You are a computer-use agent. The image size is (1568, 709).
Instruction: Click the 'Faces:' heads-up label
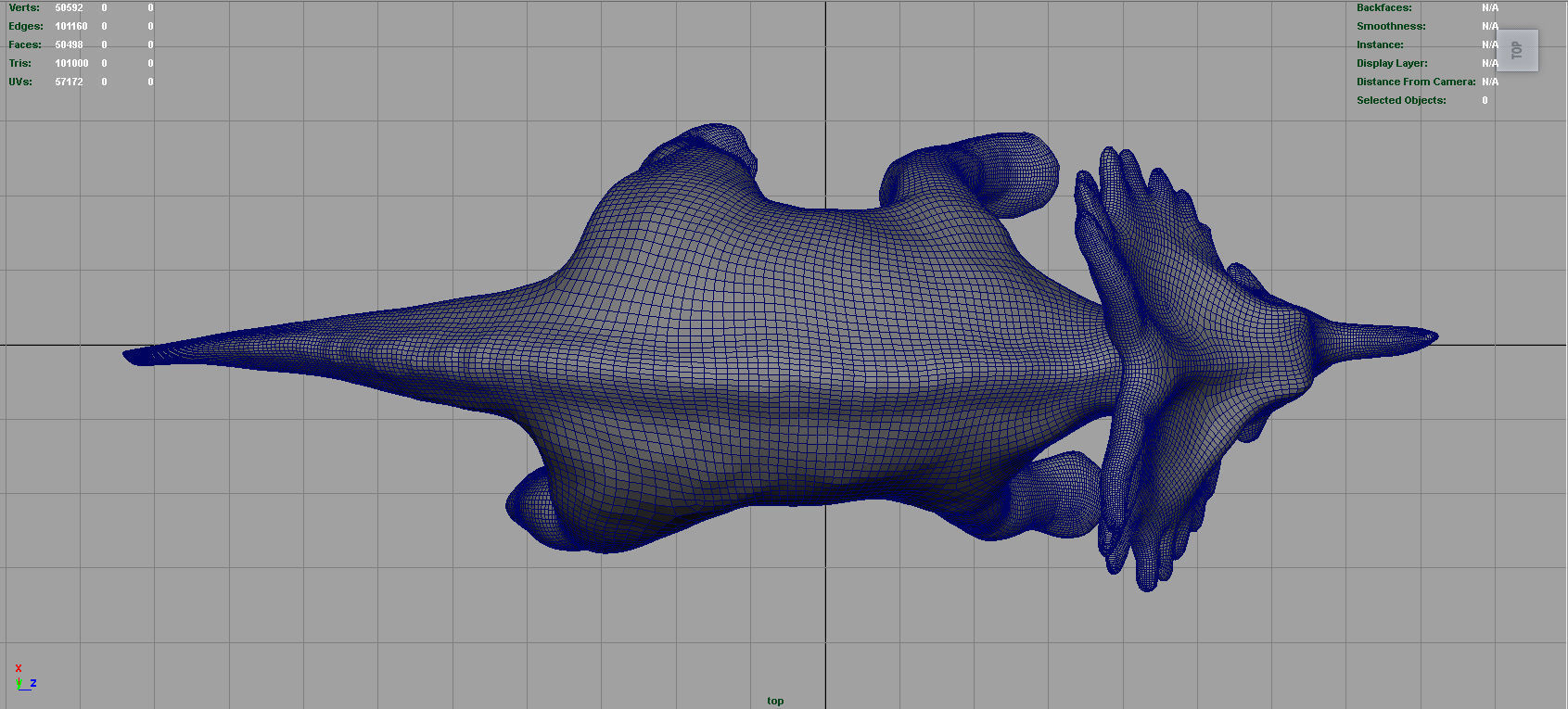click(25, 44)
